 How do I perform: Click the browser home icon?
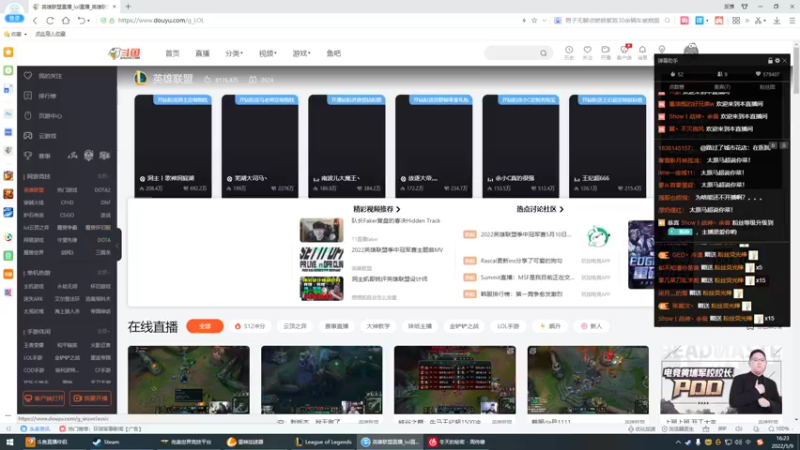coord(66,20)
